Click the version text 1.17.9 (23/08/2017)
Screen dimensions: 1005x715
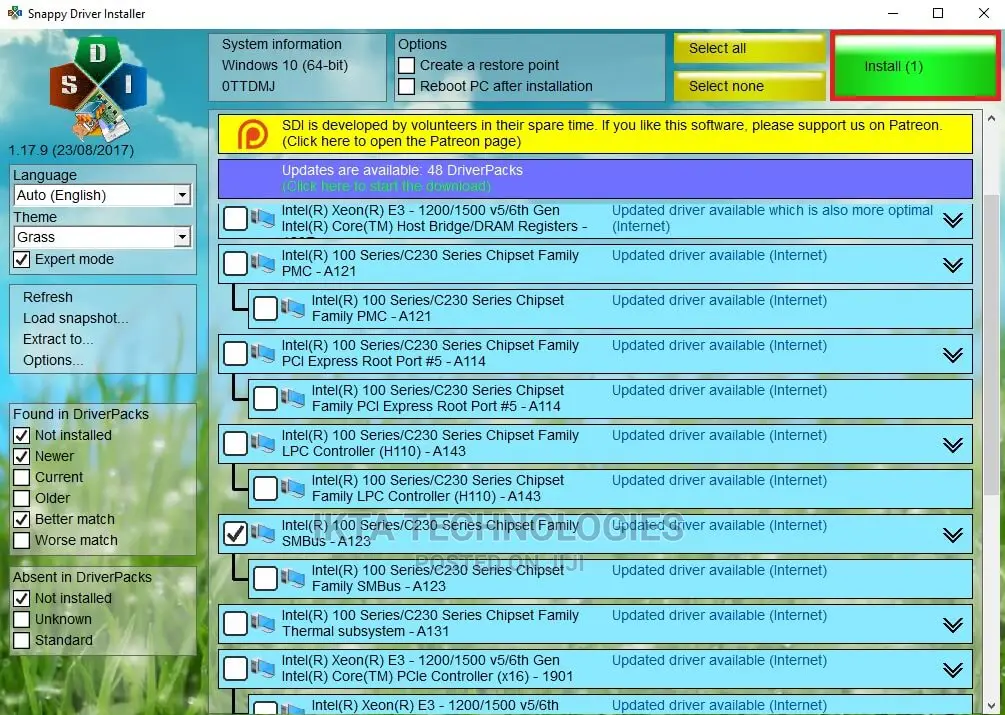click(x=71, y=151)
